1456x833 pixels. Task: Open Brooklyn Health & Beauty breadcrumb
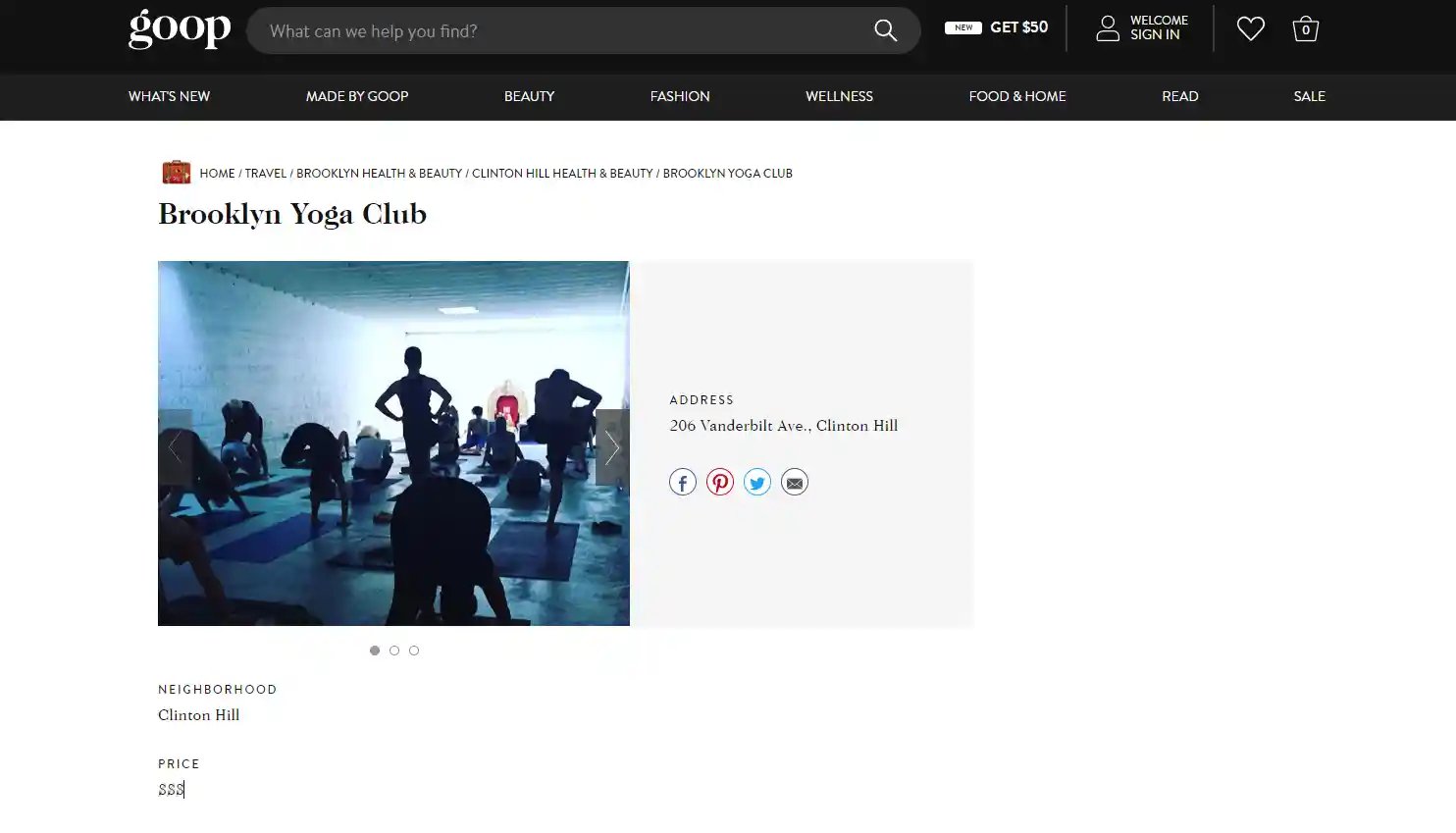point(379,174)
